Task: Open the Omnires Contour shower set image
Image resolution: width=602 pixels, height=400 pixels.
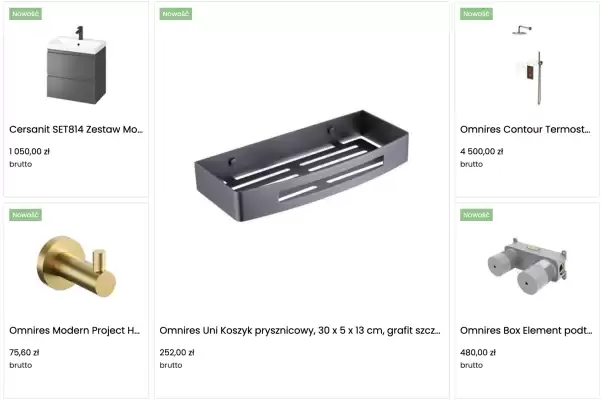Action: tap(525, 65)
